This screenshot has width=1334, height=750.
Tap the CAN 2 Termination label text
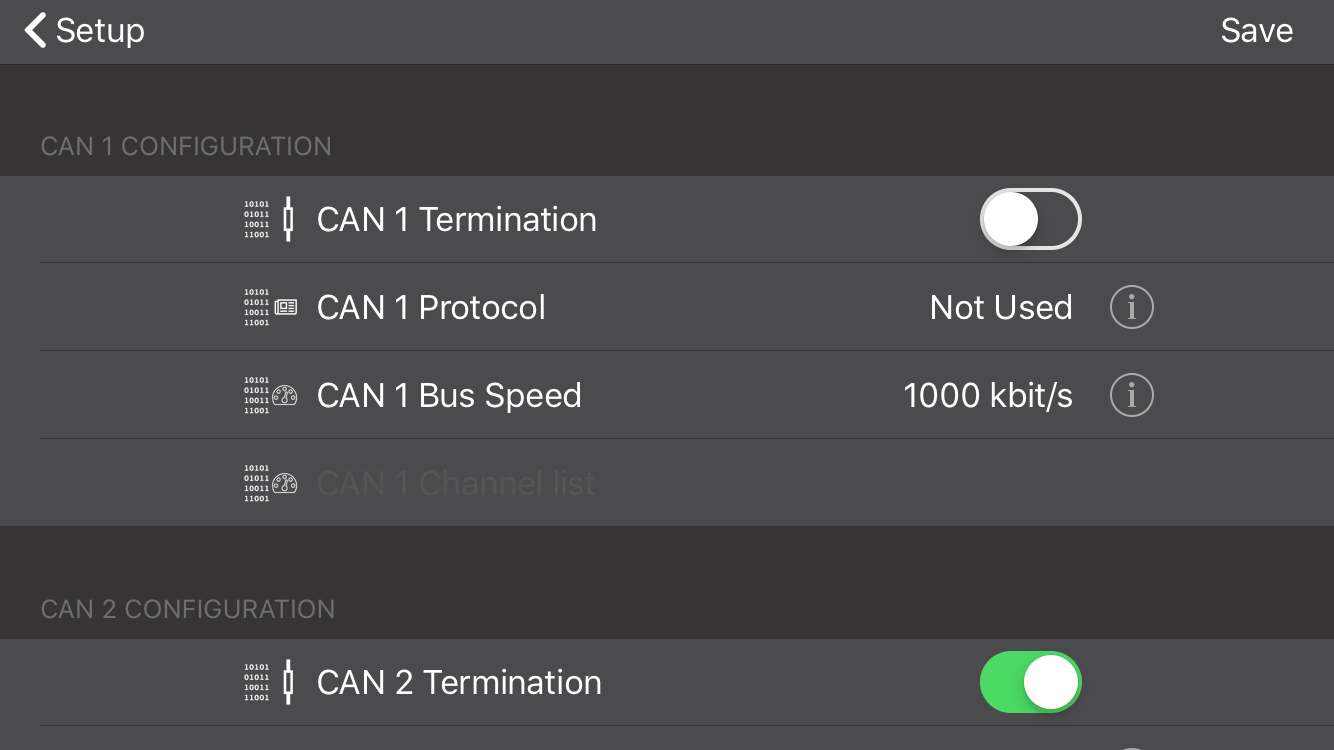459,682
